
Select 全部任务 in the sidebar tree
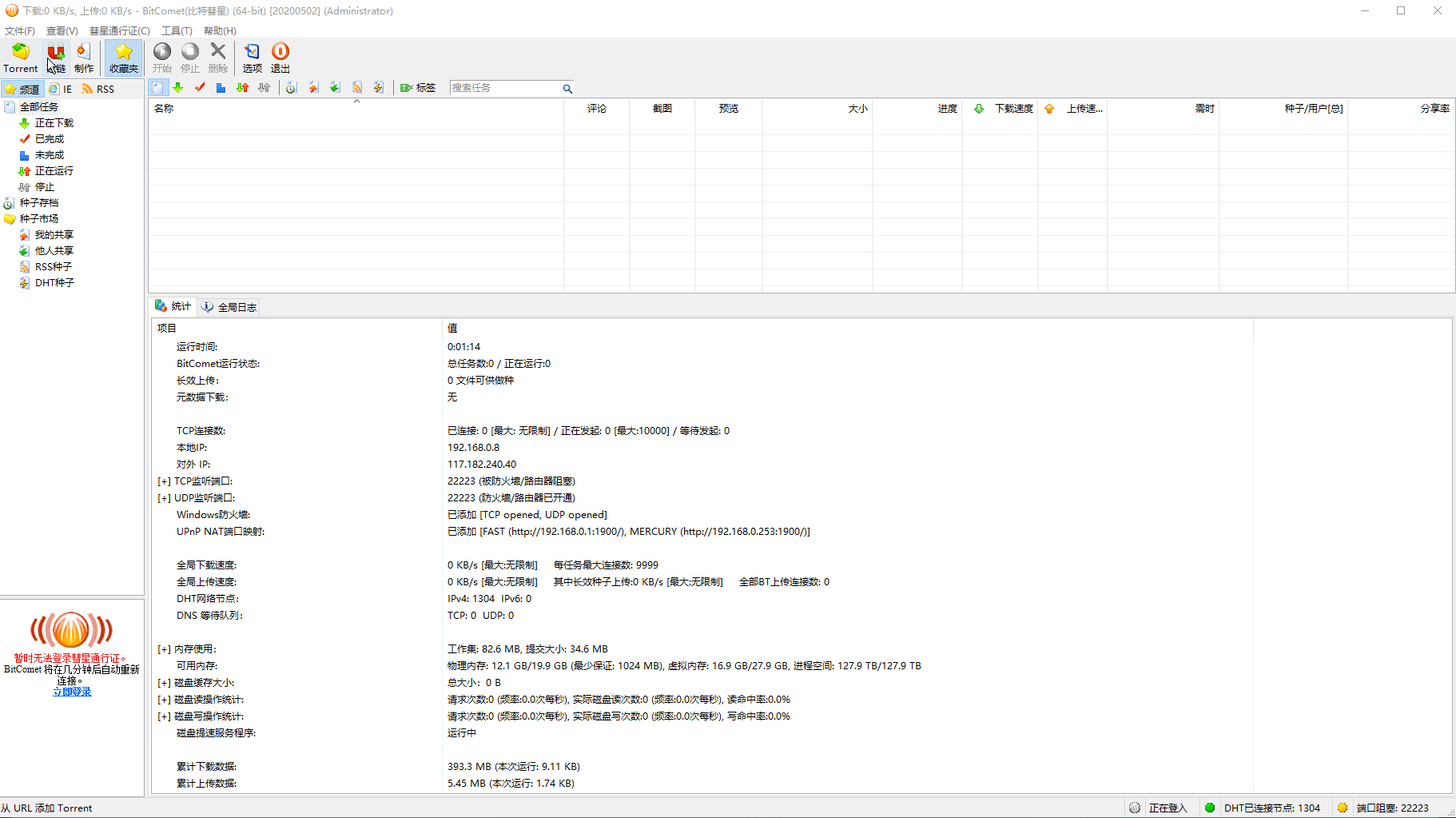pyautogui.click(x=38, y=107)
